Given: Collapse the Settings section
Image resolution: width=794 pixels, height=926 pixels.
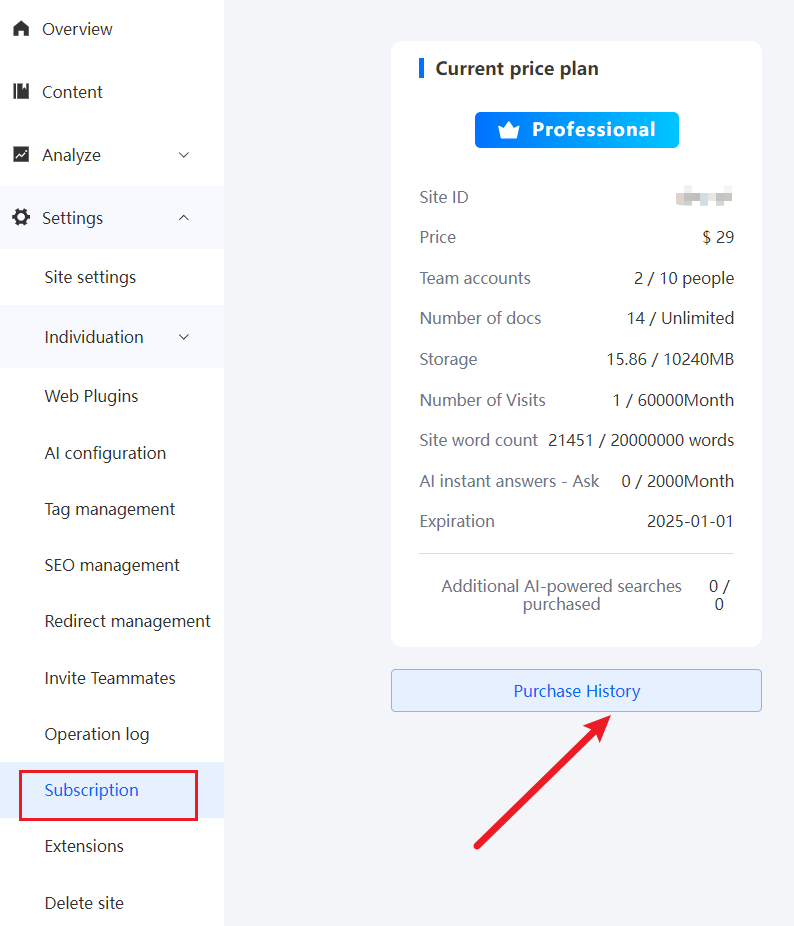Looking at the screenshot, I should pos(183,217).
